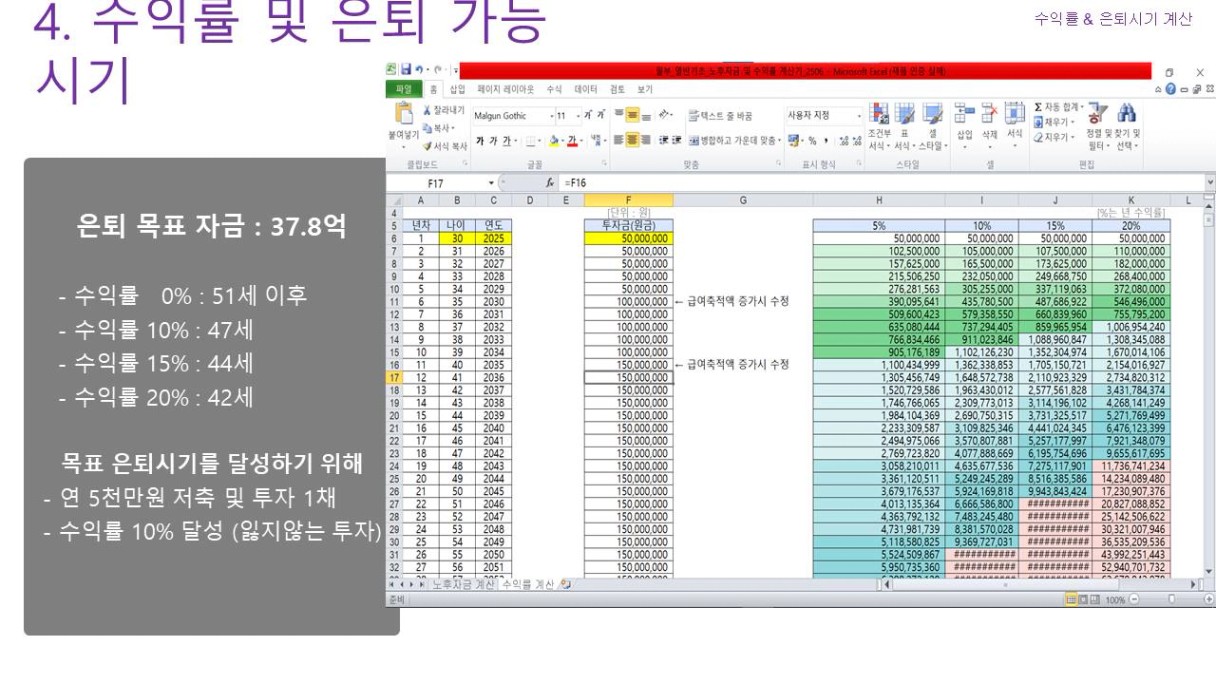Open Conditional Formatting (조건부 서식) menu

click(880, 125)
